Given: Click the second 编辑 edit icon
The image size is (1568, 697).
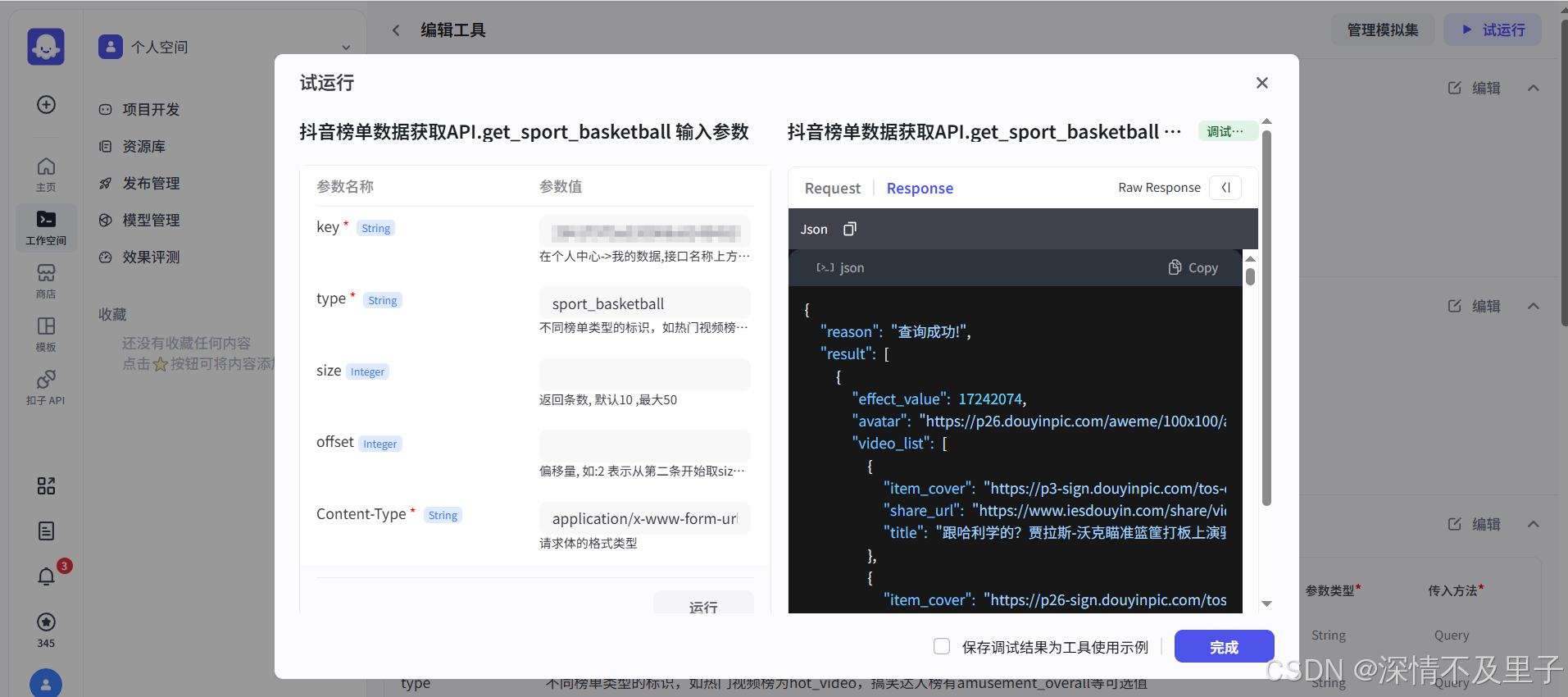Looking at the screenshot, I should [1454, 306].
